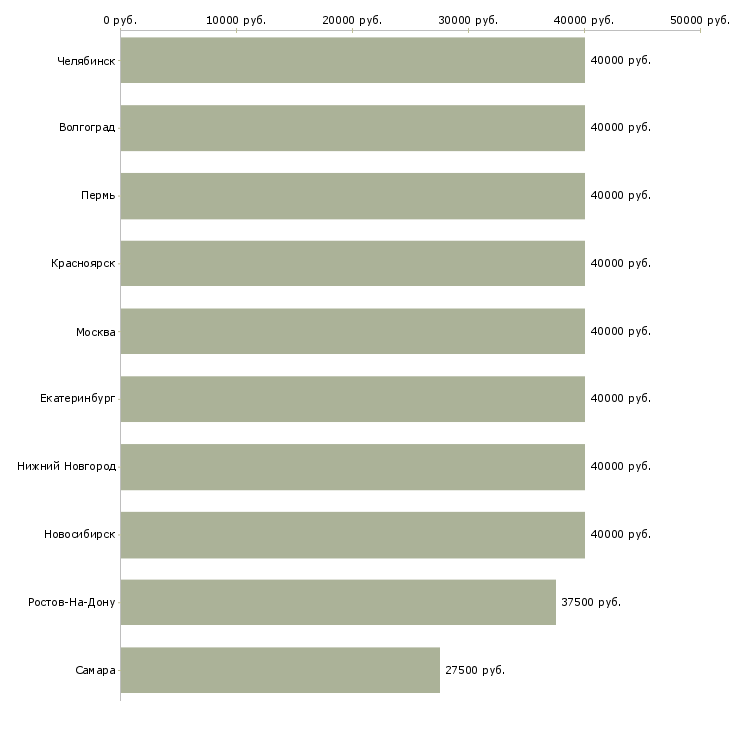Viewport: 730px width, 730px height.
Task: Select the 20000 руб. axis label
Action: 352,20
